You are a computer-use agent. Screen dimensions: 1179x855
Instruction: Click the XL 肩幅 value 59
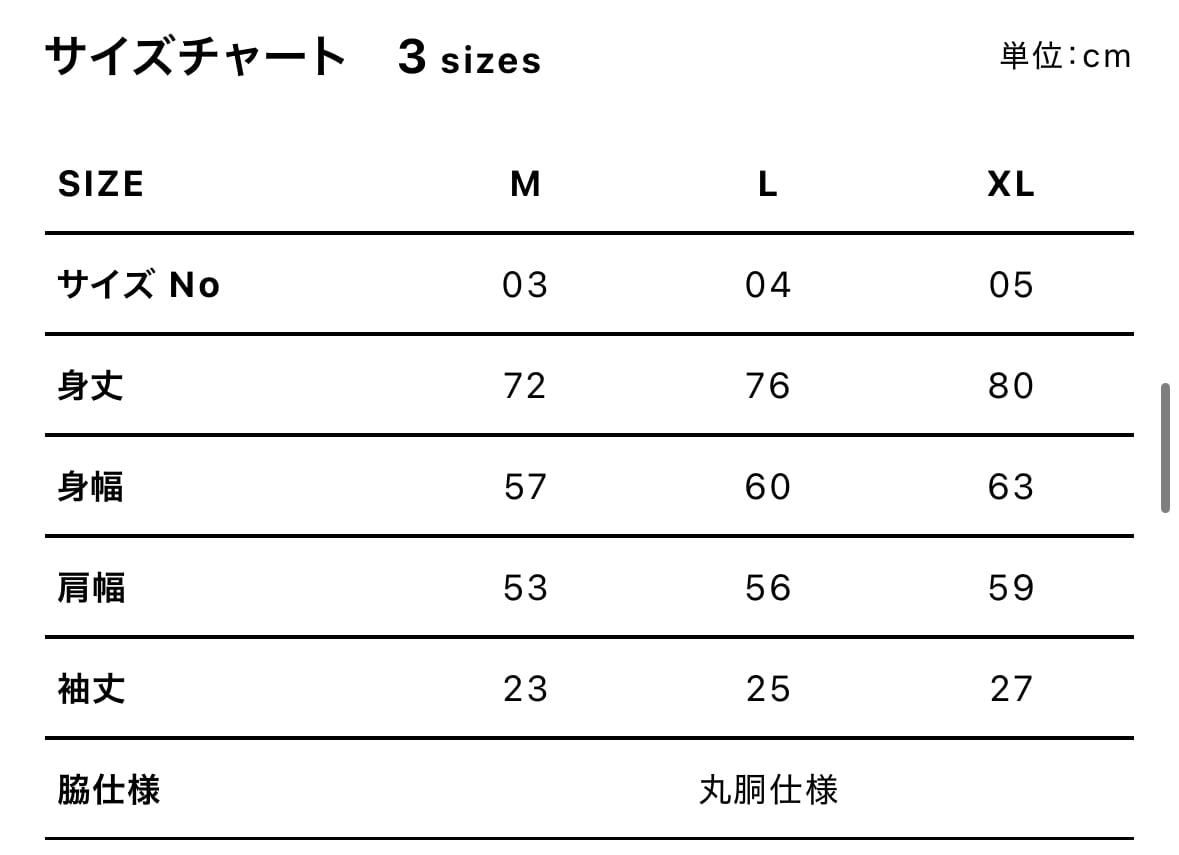(x=1010, y=588)
